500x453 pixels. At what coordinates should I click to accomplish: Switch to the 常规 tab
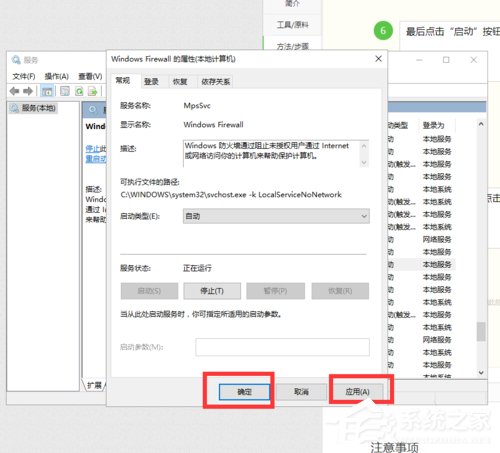(123, 80)
